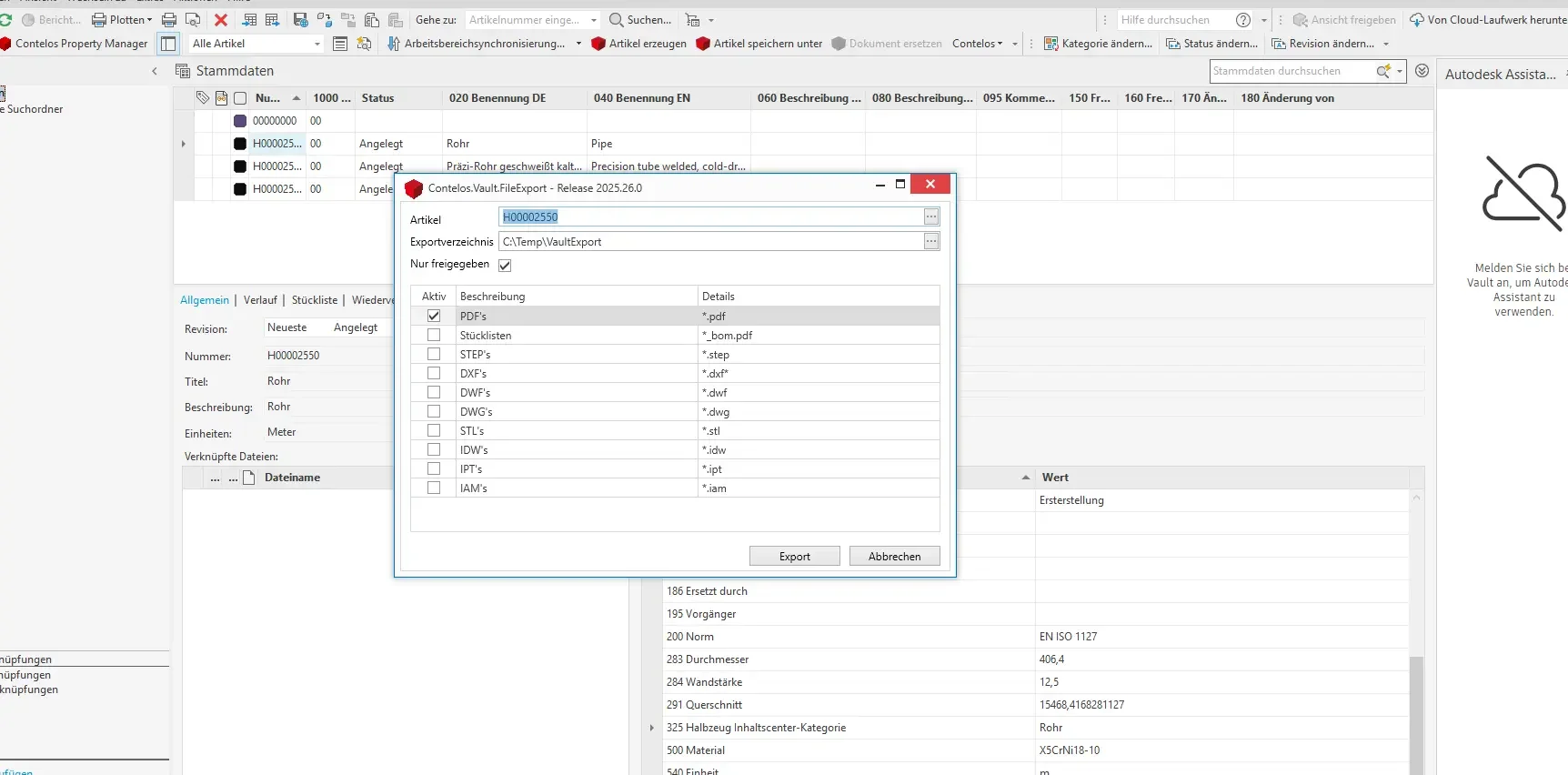The image size is (1568, 775).
Task: Click the Stammdaten search magnifier icon
Action: pyautogui.click(x=1383, y=70)
